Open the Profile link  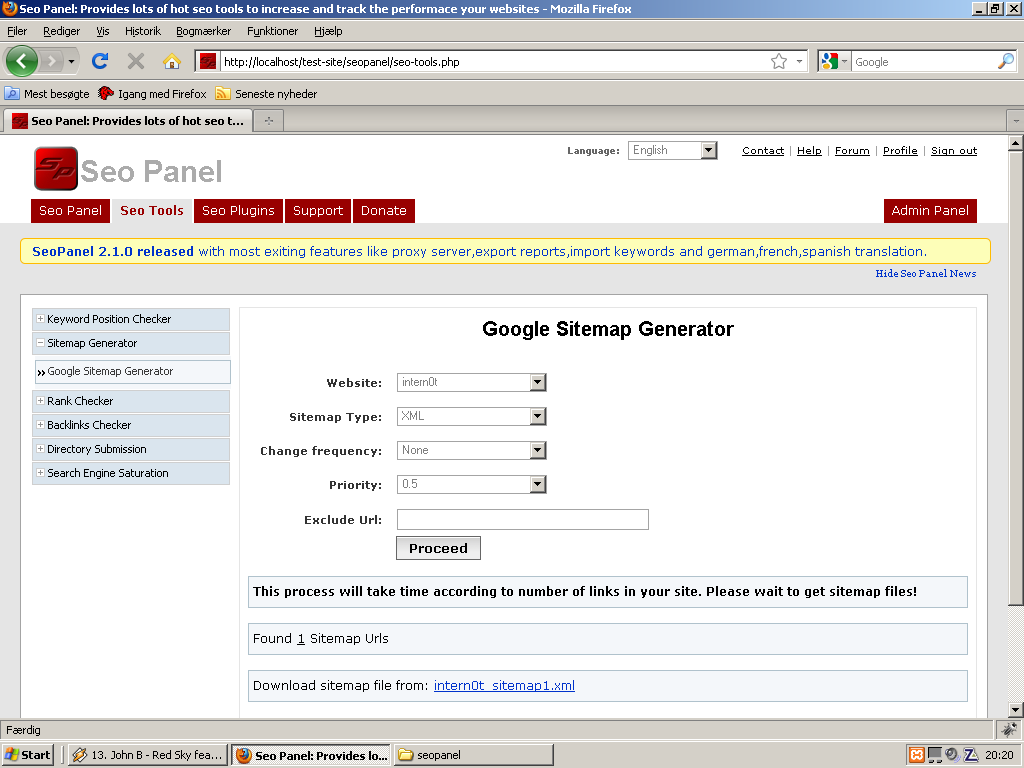(900, 150)
